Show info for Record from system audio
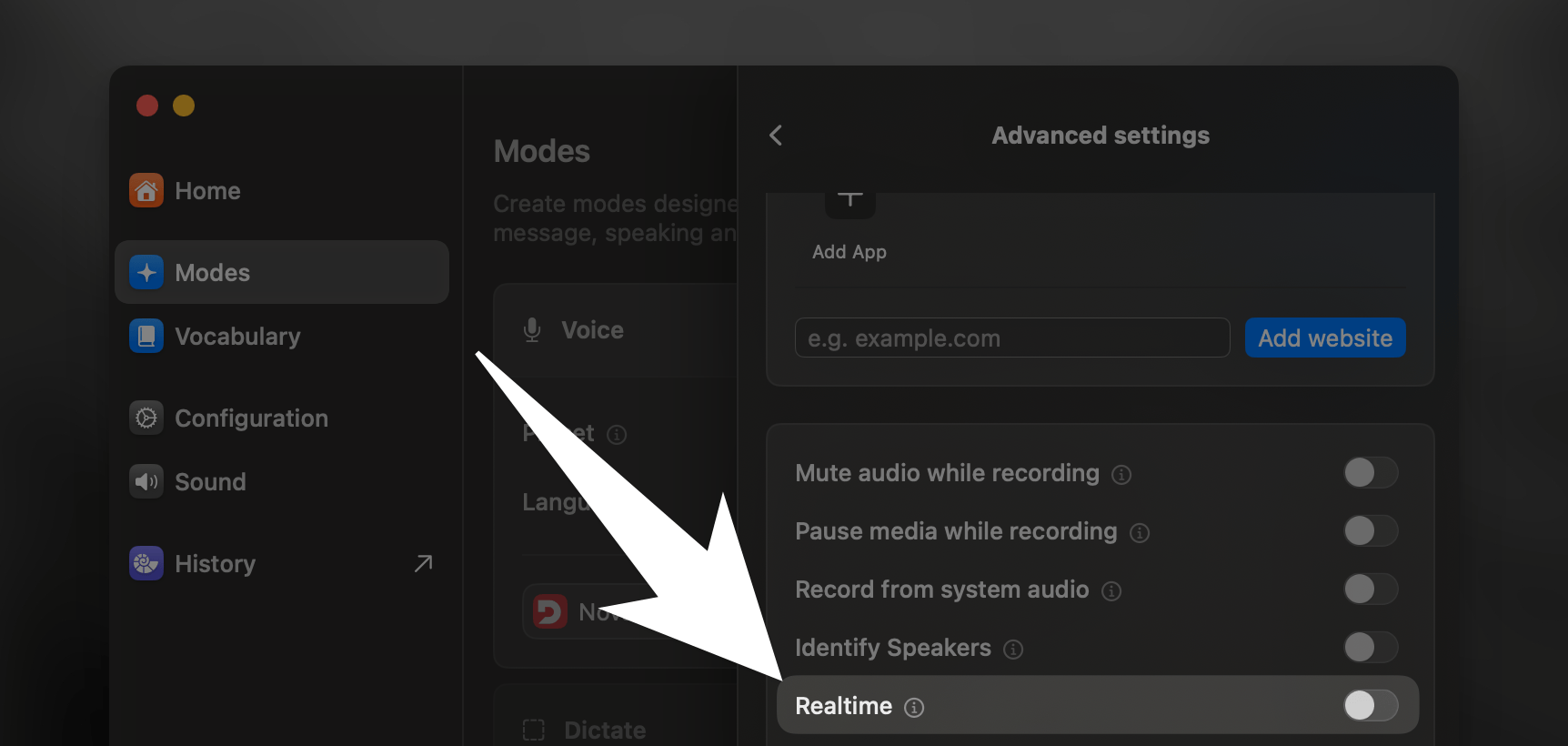Viewport: 1568px width, 746px height. (1111, 590)
